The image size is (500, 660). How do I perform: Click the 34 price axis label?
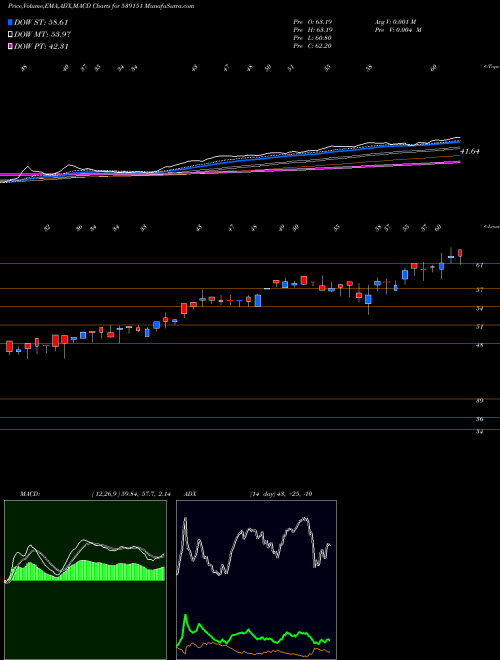pos(479,431)
